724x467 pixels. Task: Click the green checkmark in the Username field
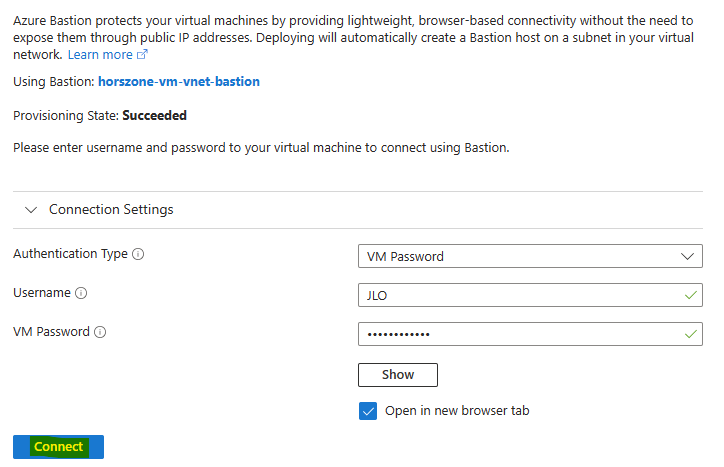(x=690, y=295)
